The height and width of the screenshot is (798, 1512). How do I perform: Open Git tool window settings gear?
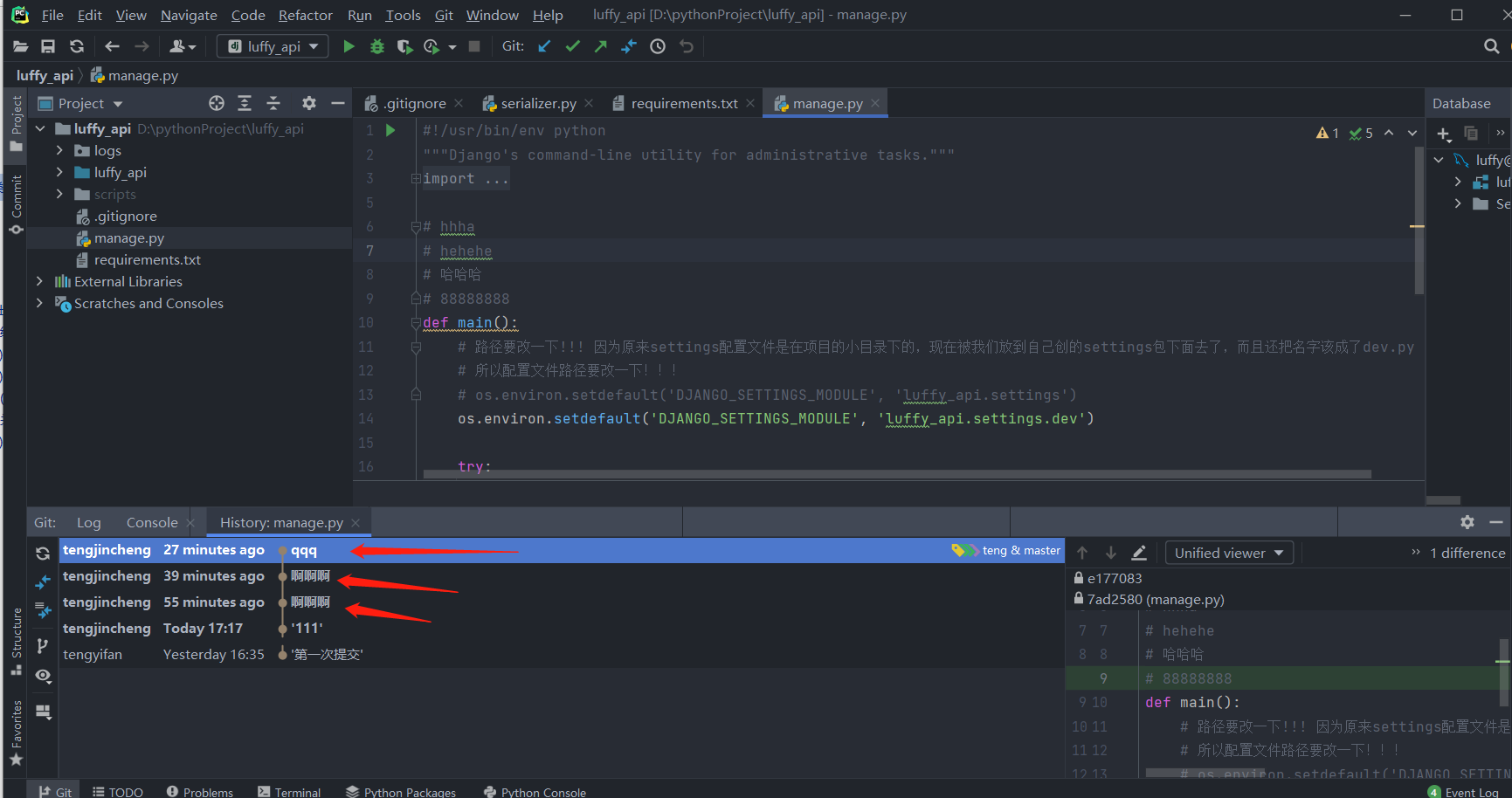tap(1467, 522)
